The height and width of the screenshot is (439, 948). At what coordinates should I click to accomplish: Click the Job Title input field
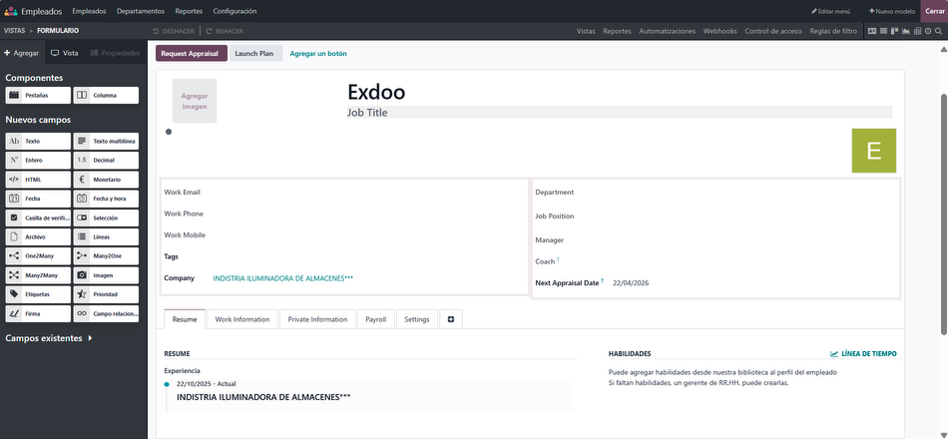(619, 112)
